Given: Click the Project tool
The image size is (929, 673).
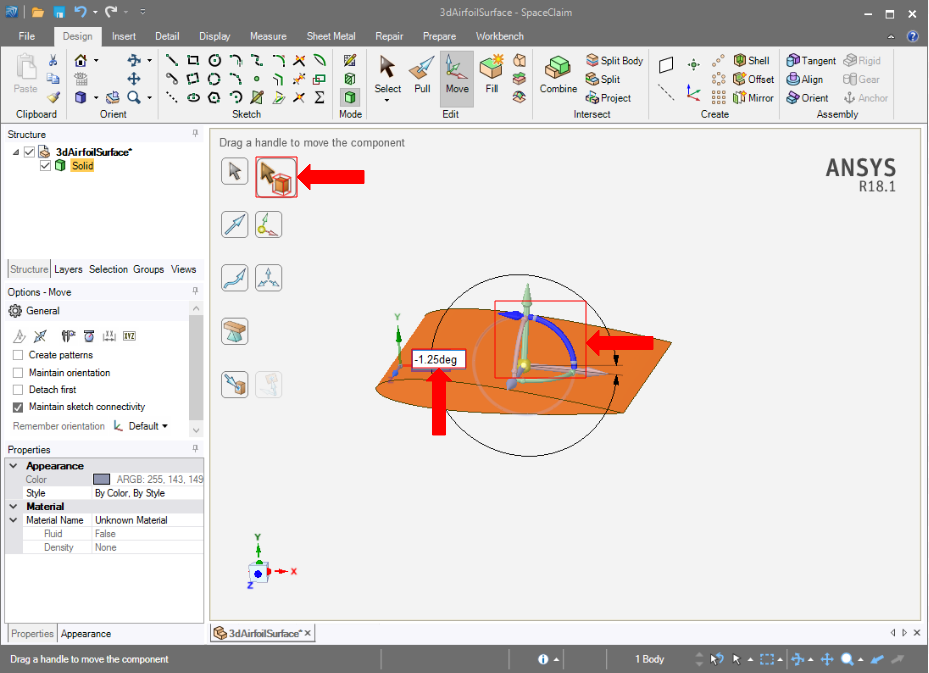Looking at the screenshot, I should coord(608,98).
